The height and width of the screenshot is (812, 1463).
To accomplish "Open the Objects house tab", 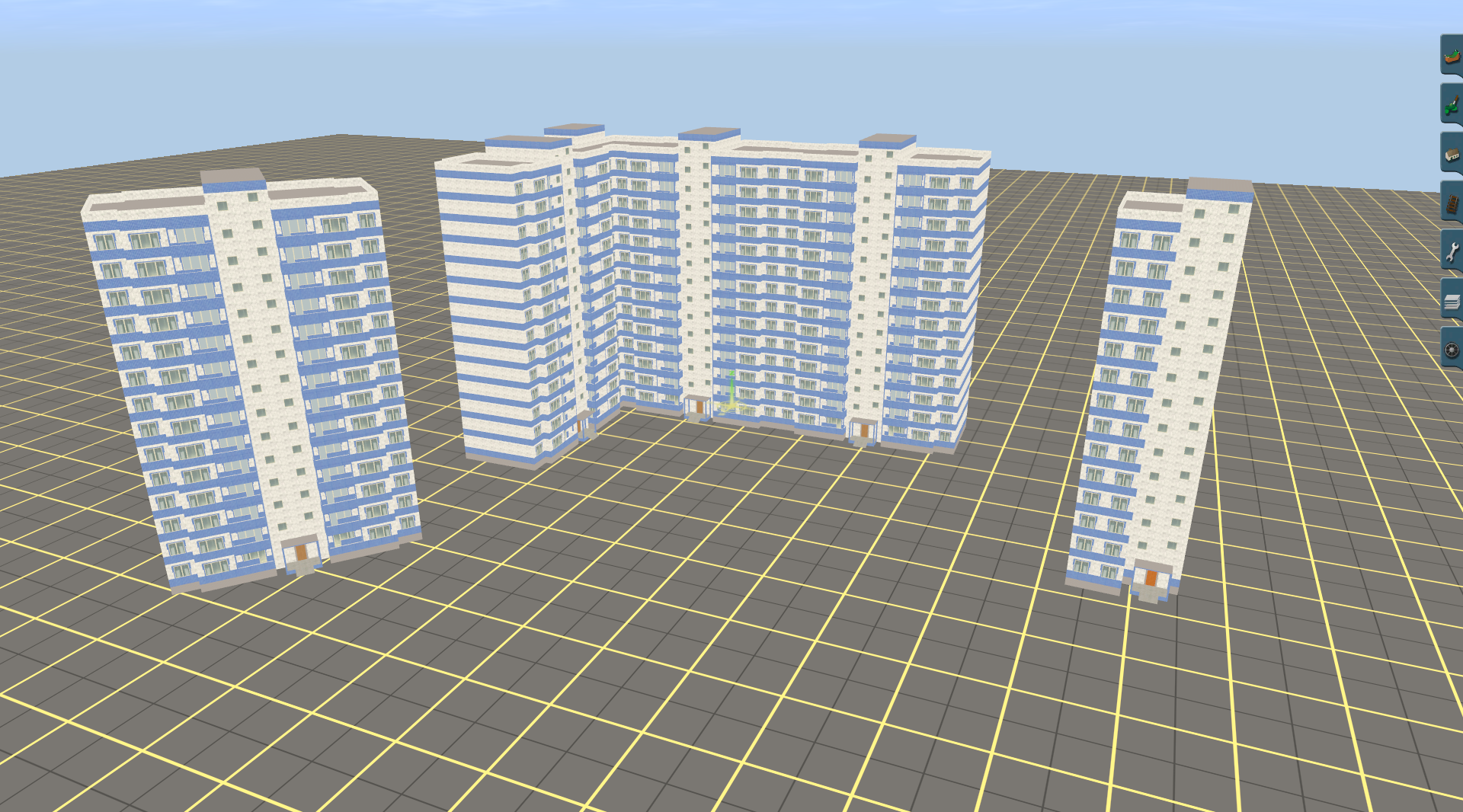I will [1452, 152].
